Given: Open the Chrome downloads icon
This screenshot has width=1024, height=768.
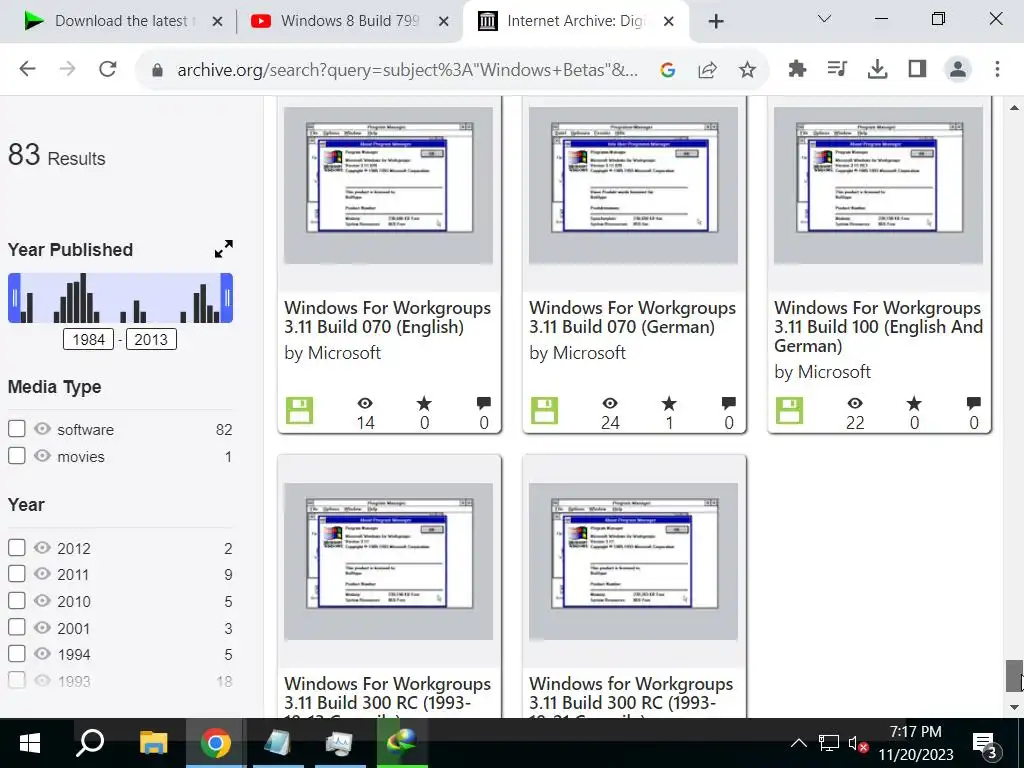Looking at the screenshot, I should click(877, 69).
